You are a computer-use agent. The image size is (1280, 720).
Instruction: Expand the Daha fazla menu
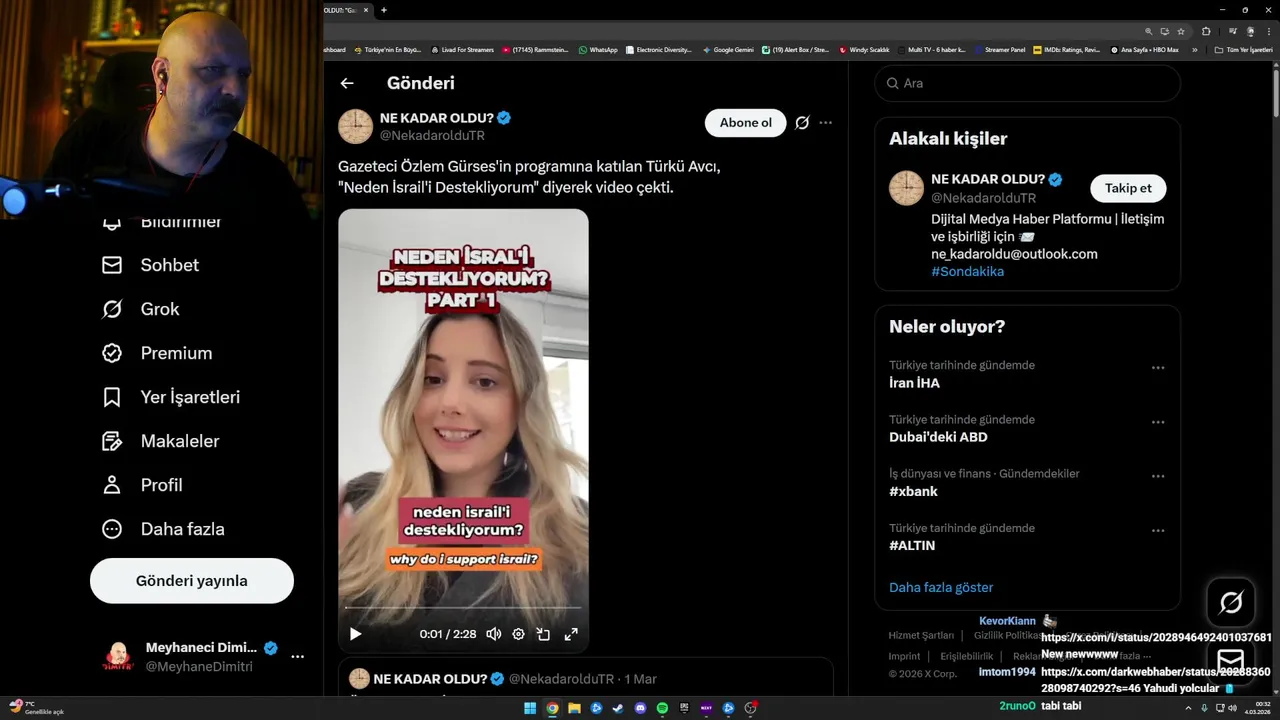pos(163,529)
